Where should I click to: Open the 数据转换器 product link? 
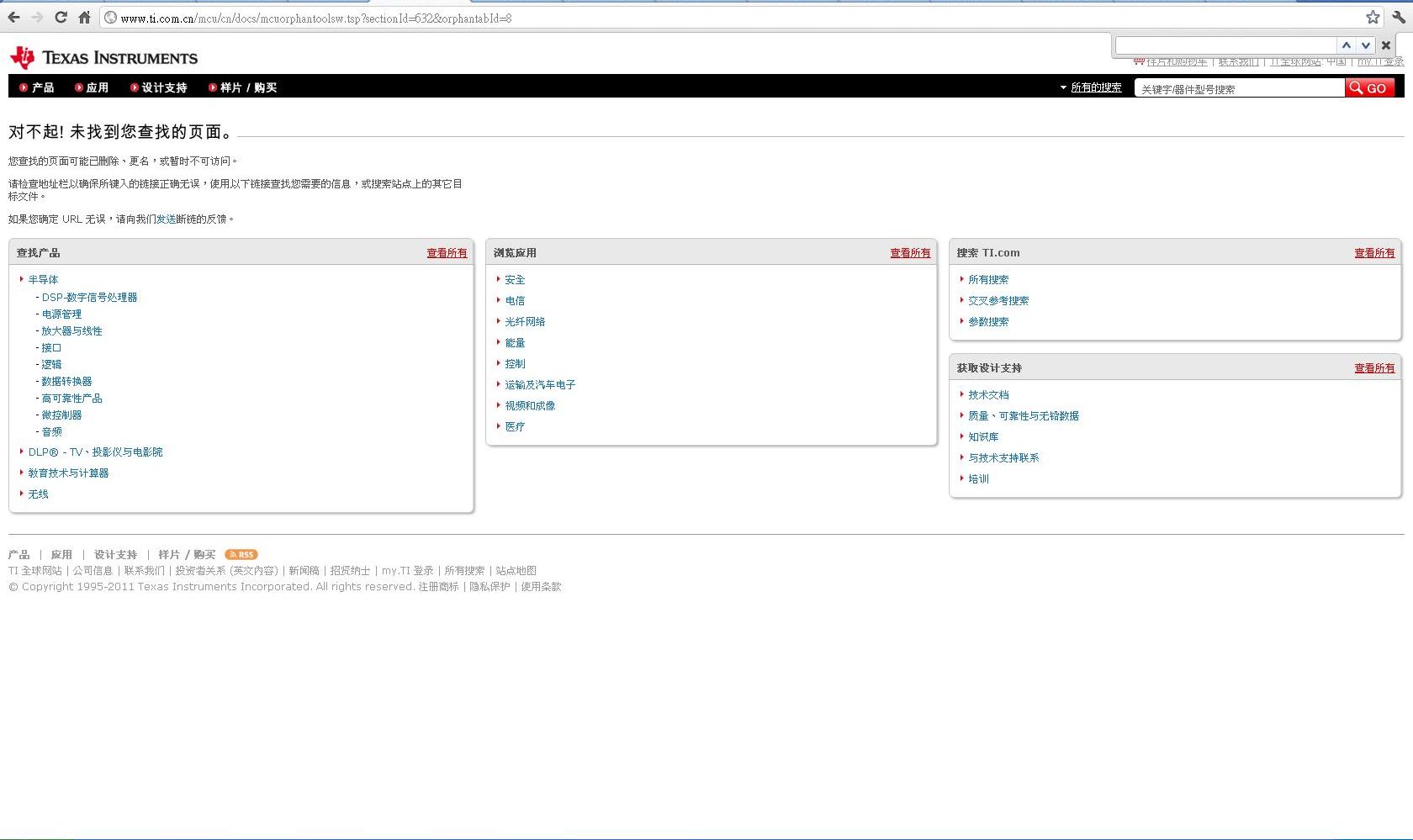click(x=66, y=382)
